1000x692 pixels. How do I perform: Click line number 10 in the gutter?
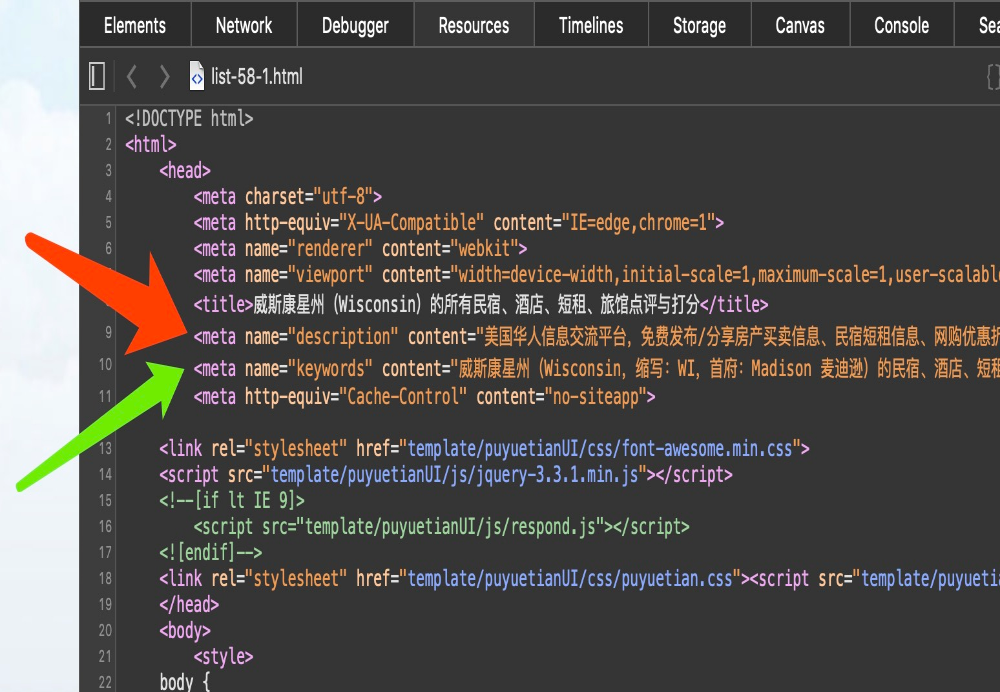pyautogui.click(x=106, y=365)
